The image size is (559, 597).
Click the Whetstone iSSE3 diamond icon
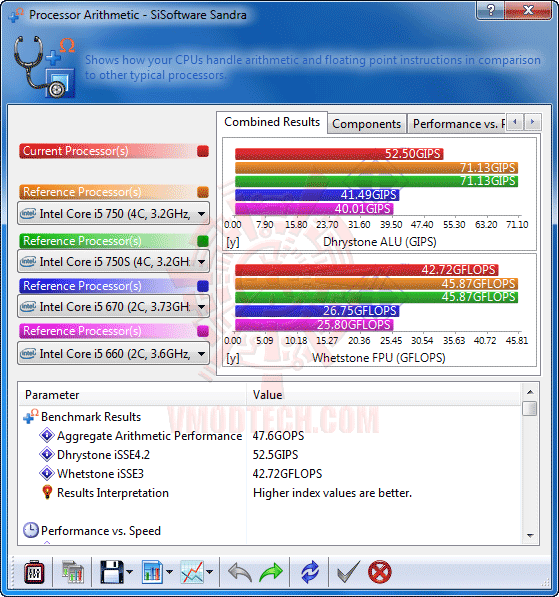click(47, 473)
